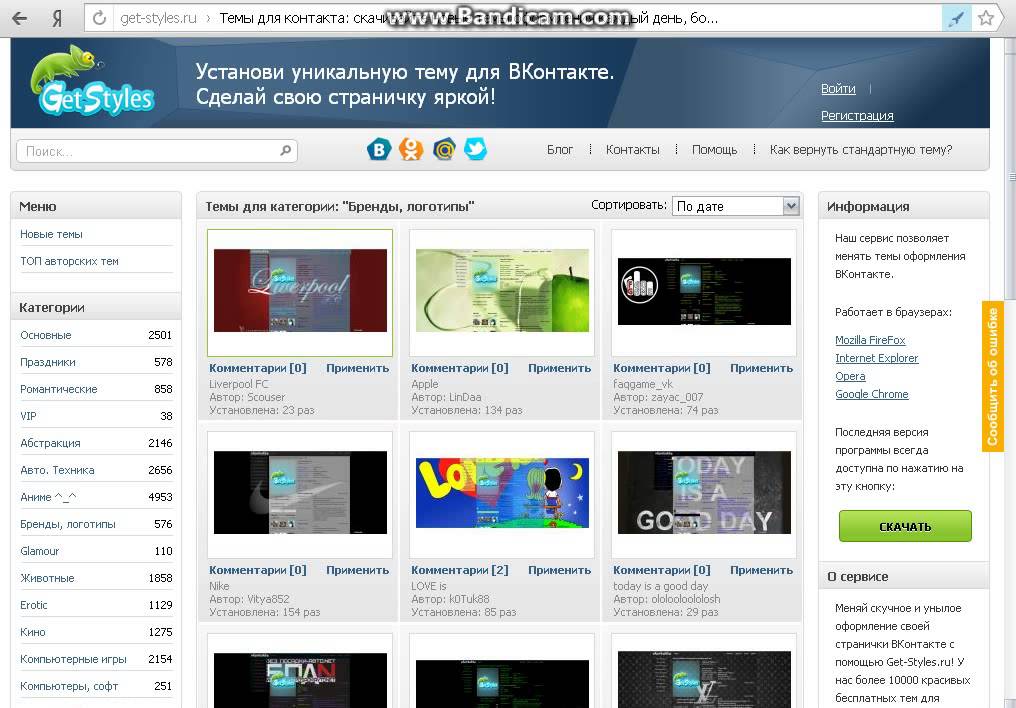Apply the 'today is a good day' theme

(762, 570)
